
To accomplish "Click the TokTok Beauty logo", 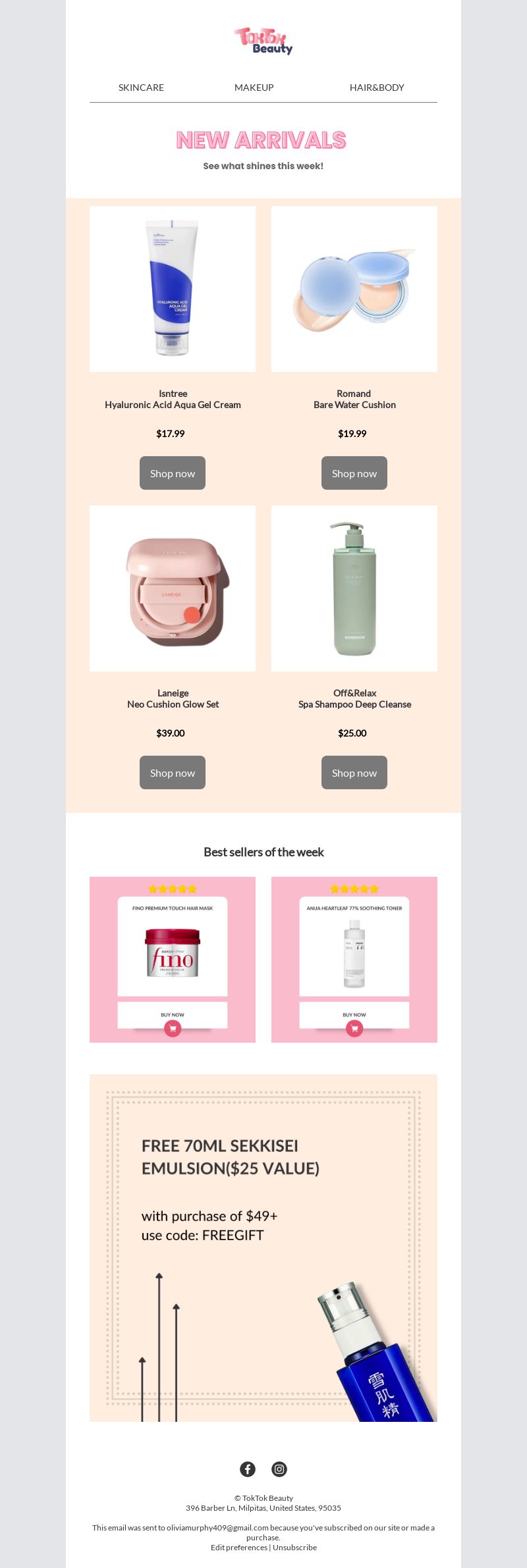I will click(x=263, y=41).
